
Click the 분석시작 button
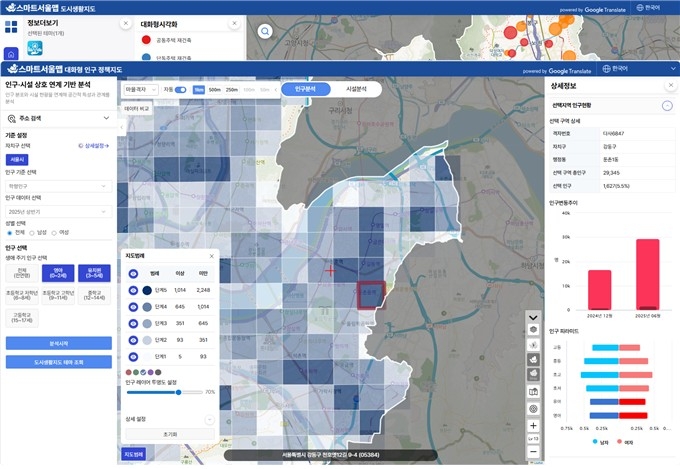(x=57, y=343)
